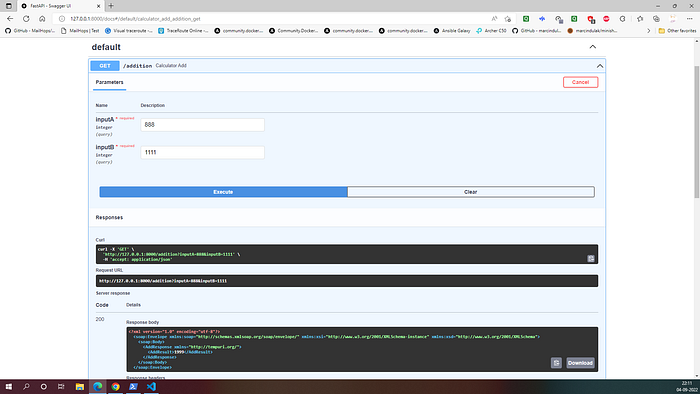
Task: Copy the curl command to clipboard
Action: [591, 258]
